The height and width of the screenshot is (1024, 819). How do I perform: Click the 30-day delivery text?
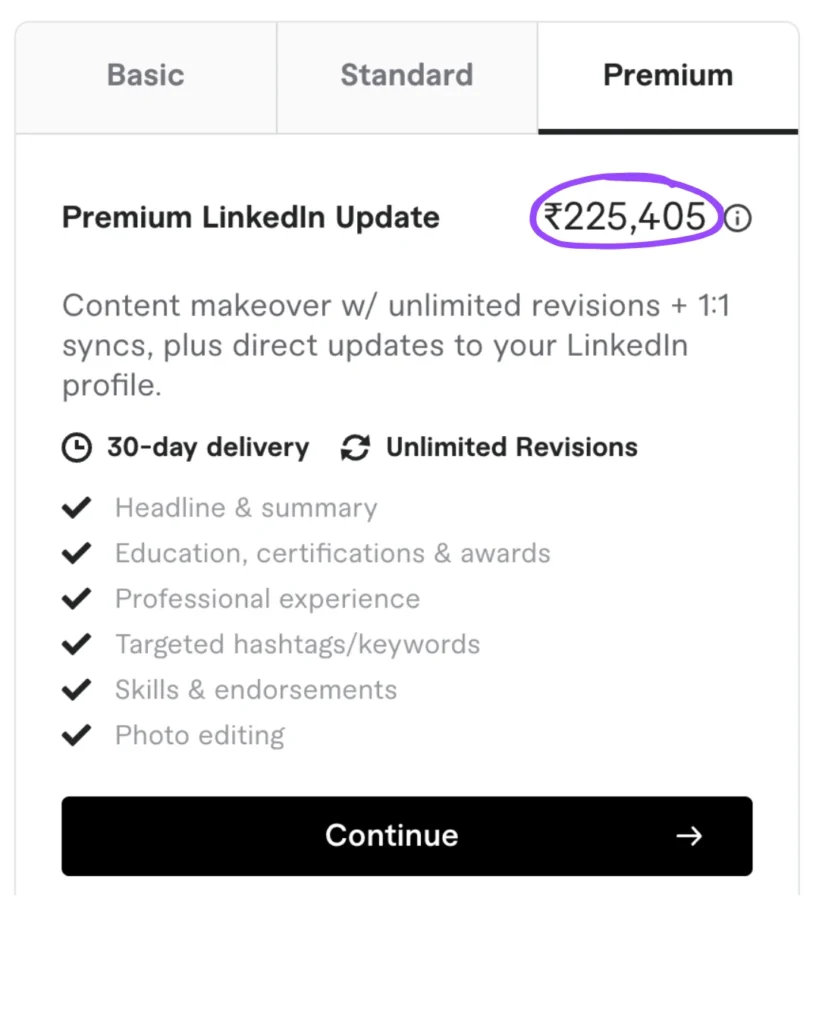point(208,447)
